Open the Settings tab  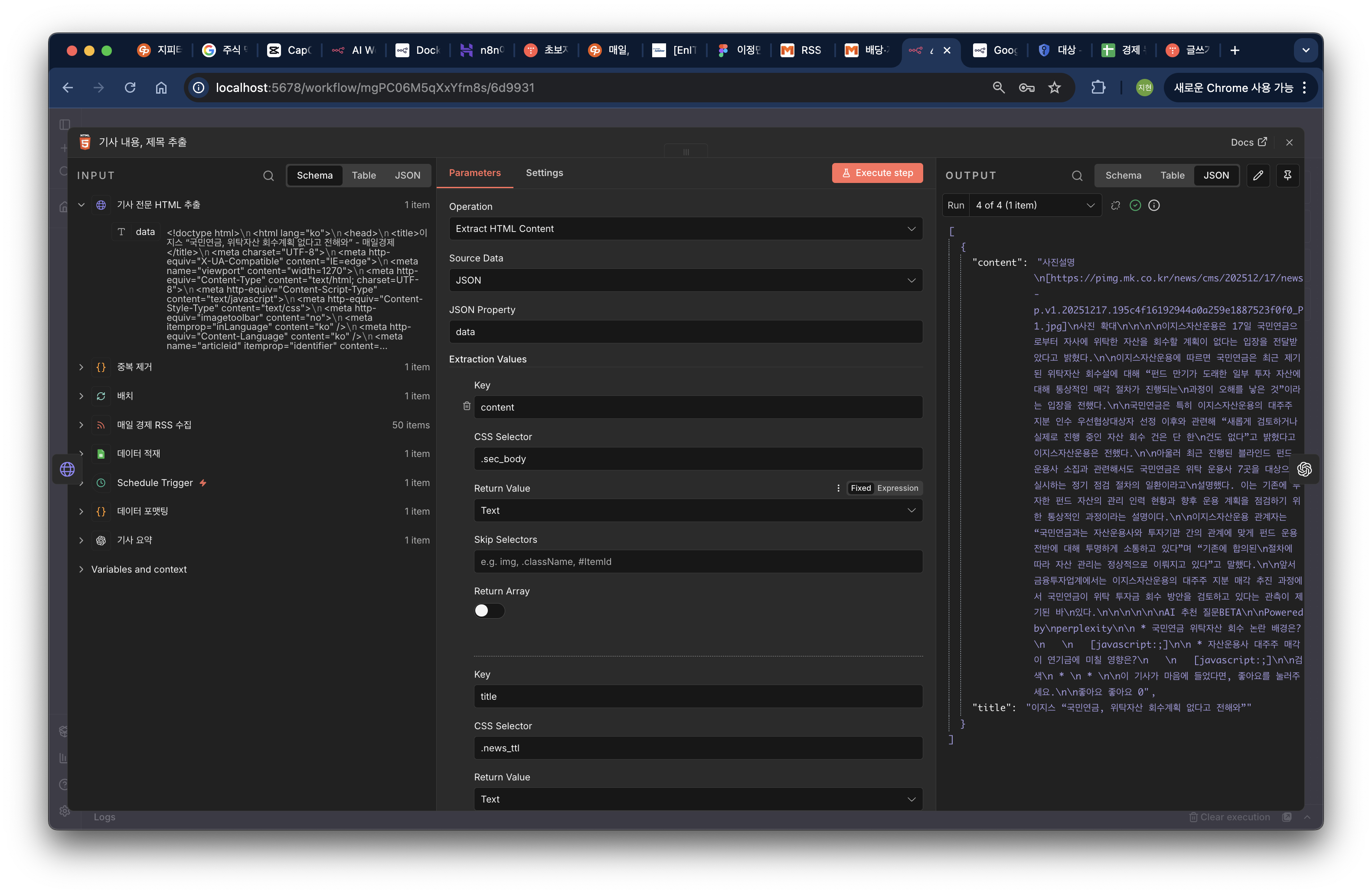tap(544, 173)
